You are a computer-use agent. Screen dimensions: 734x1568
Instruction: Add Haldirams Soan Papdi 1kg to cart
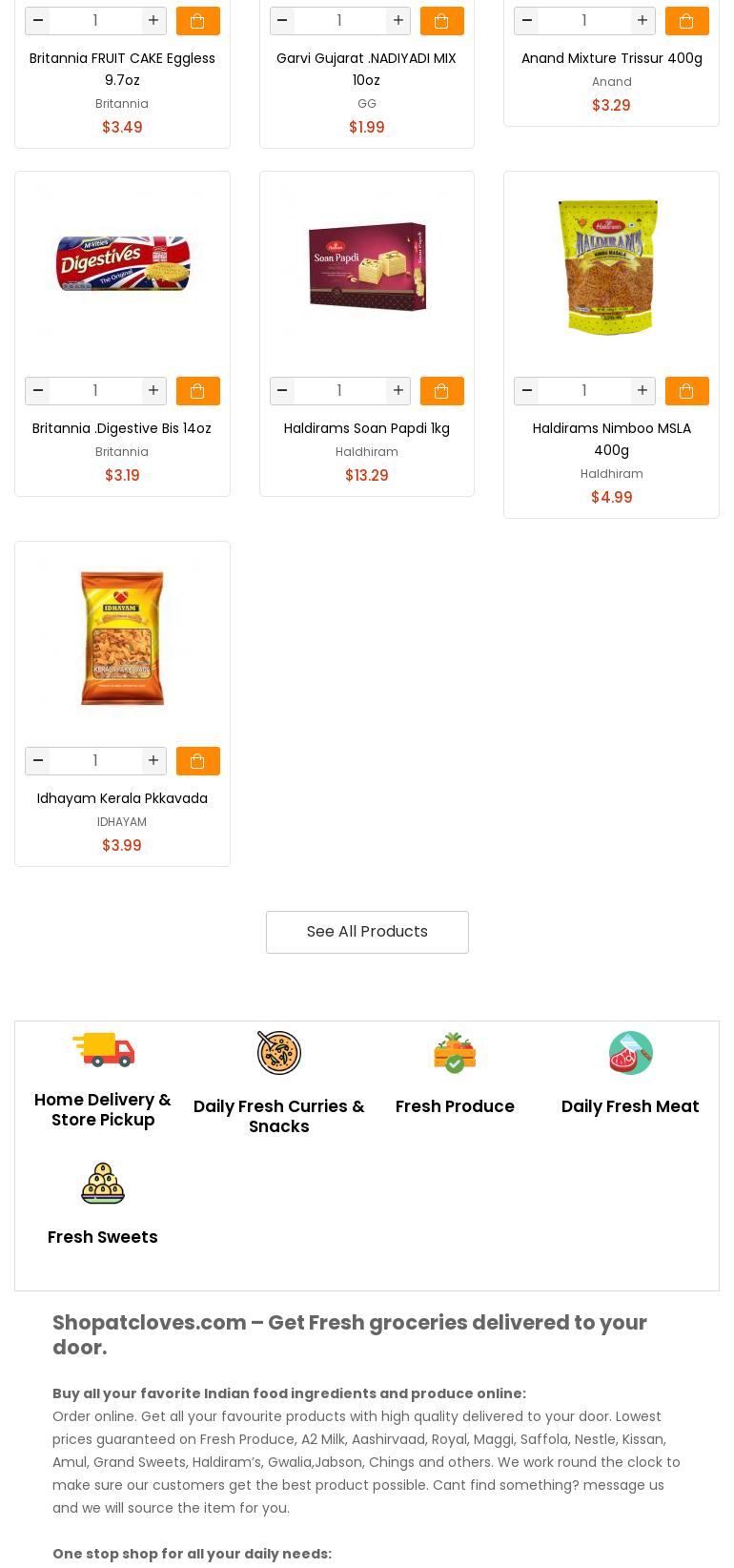pyautogui.click(x=441, y=391)
